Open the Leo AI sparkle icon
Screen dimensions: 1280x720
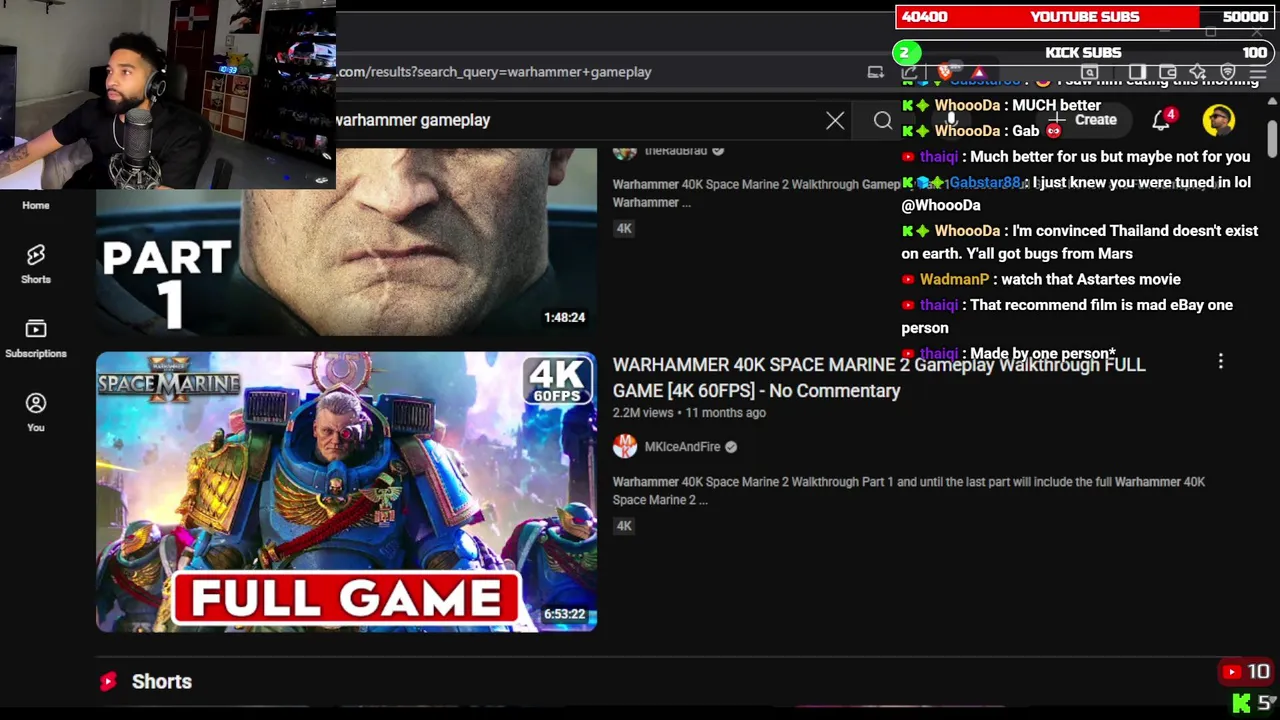(x=1197, y=72)
